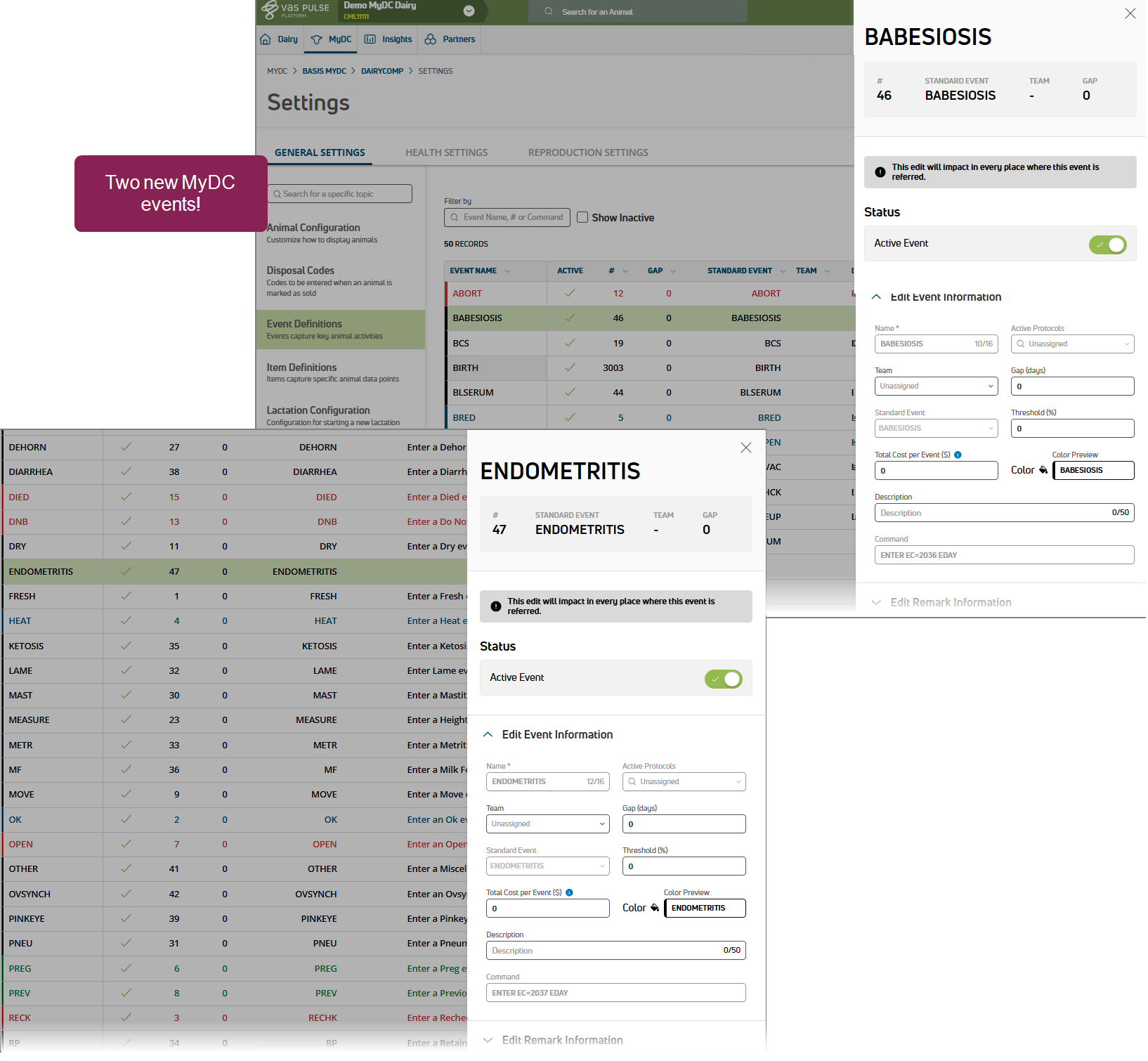This screenshot has height=1061, width=1148.
Task: Click the Insights chart icon
Action: 370,39
